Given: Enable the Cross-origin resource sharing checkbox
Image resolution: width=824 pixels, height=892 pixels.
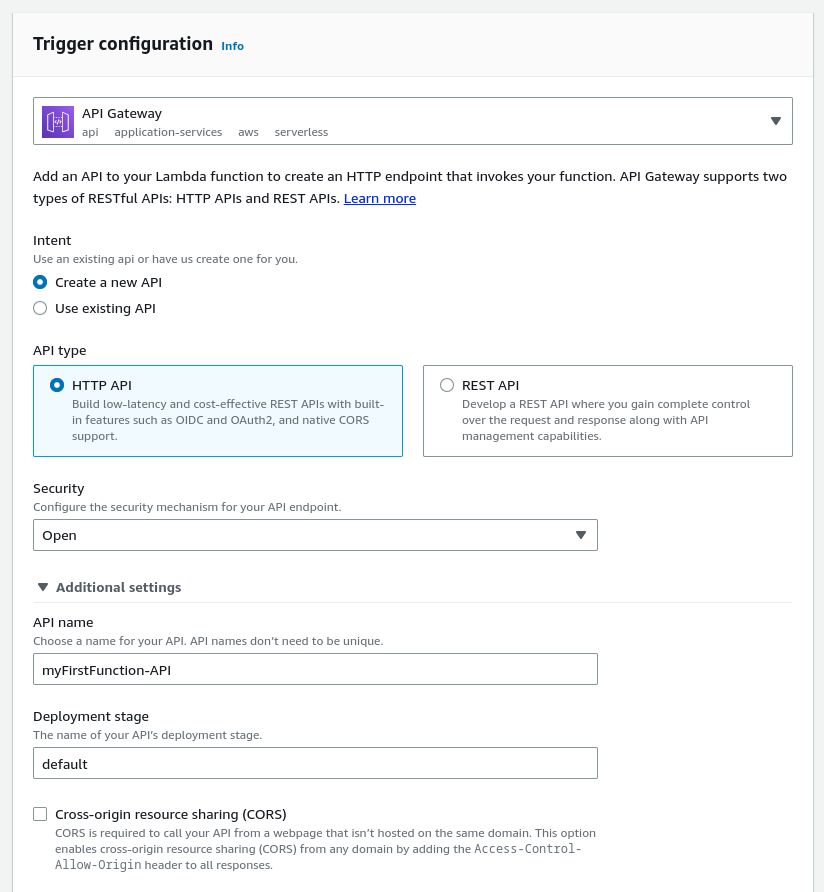Looking at the screenshot, I should coord(40,814).
